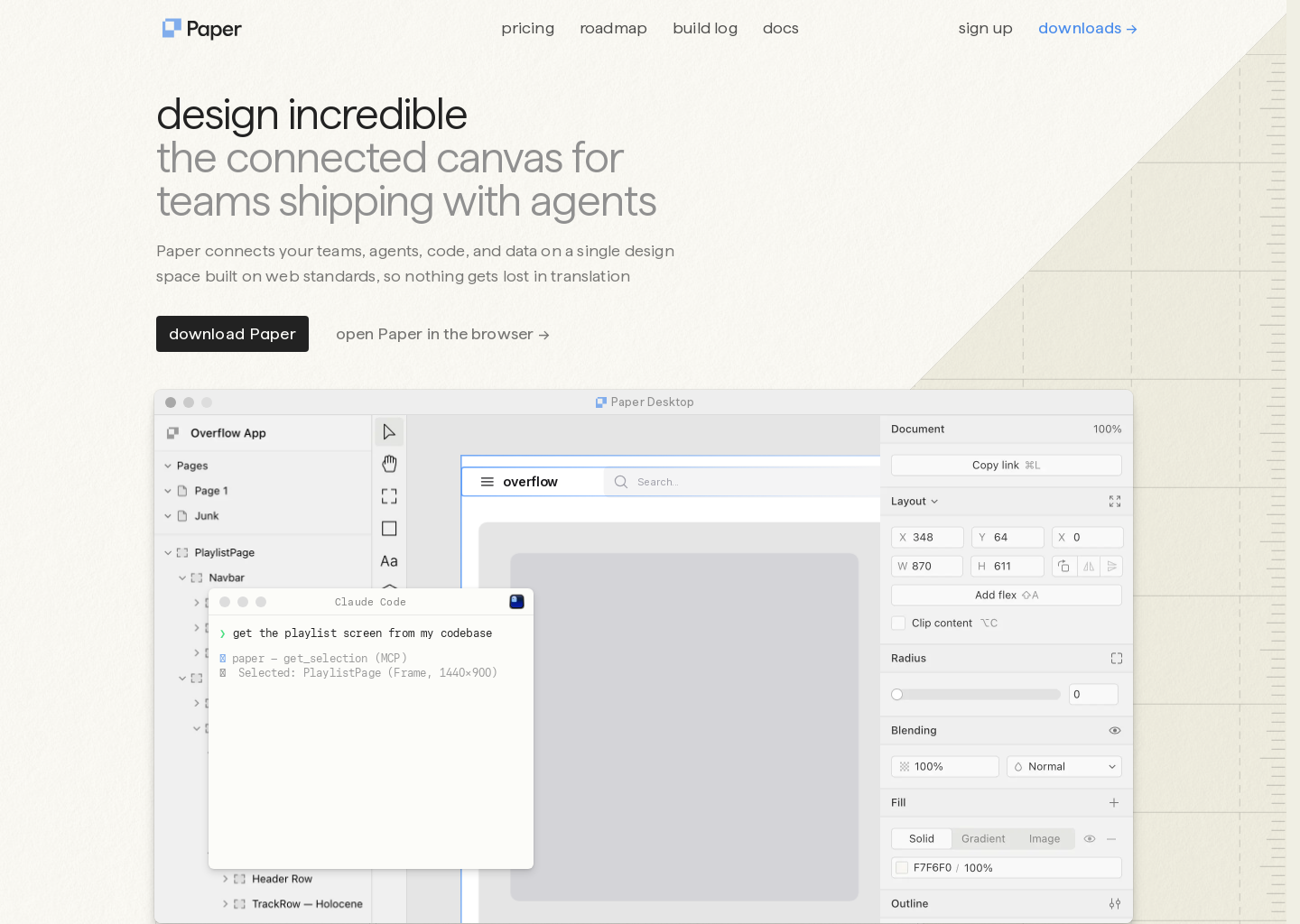Switch fill type to Image tab

point(1045,839)
